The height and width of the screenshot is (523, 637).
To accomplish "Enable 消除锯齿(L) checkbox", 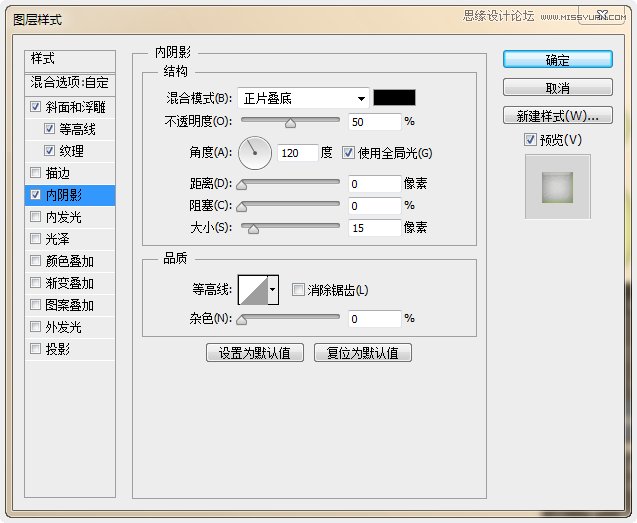I will click(x=298, y=290).
